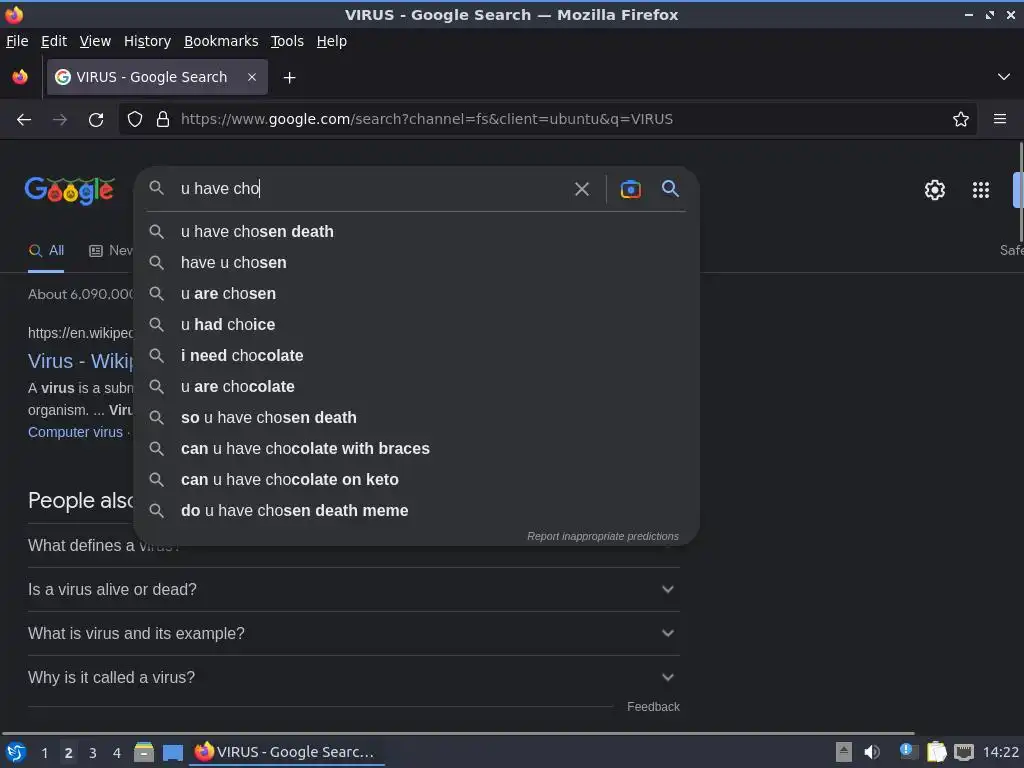Switch to workspace 1 in taskbar
Viewport: 1024px width, 768px height.
44,753
